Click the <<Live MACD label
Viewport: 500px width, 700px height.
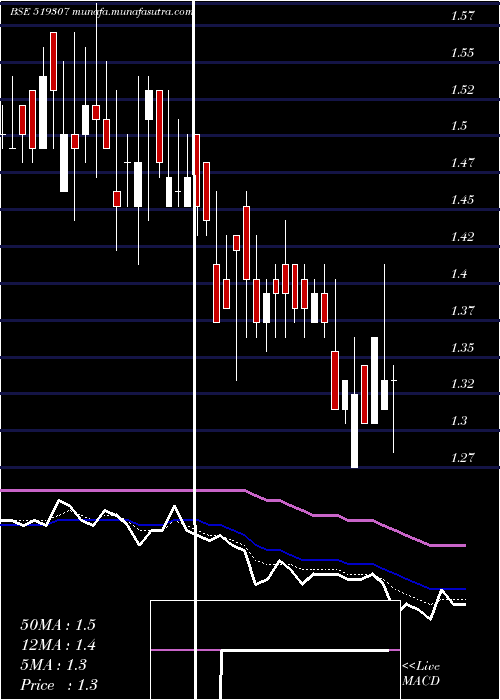pos(421,673)
